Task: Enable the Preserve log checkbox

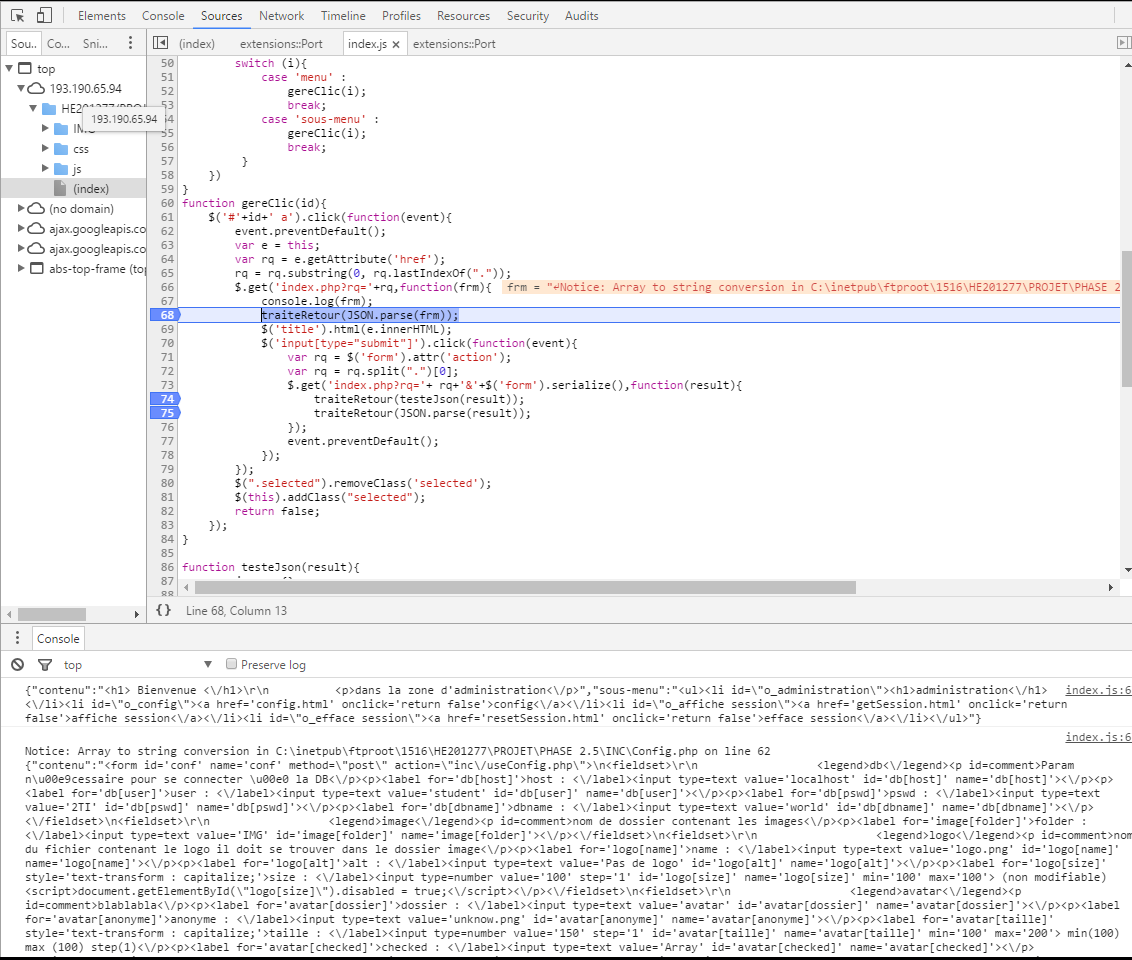Action: [x=231, y=663]
